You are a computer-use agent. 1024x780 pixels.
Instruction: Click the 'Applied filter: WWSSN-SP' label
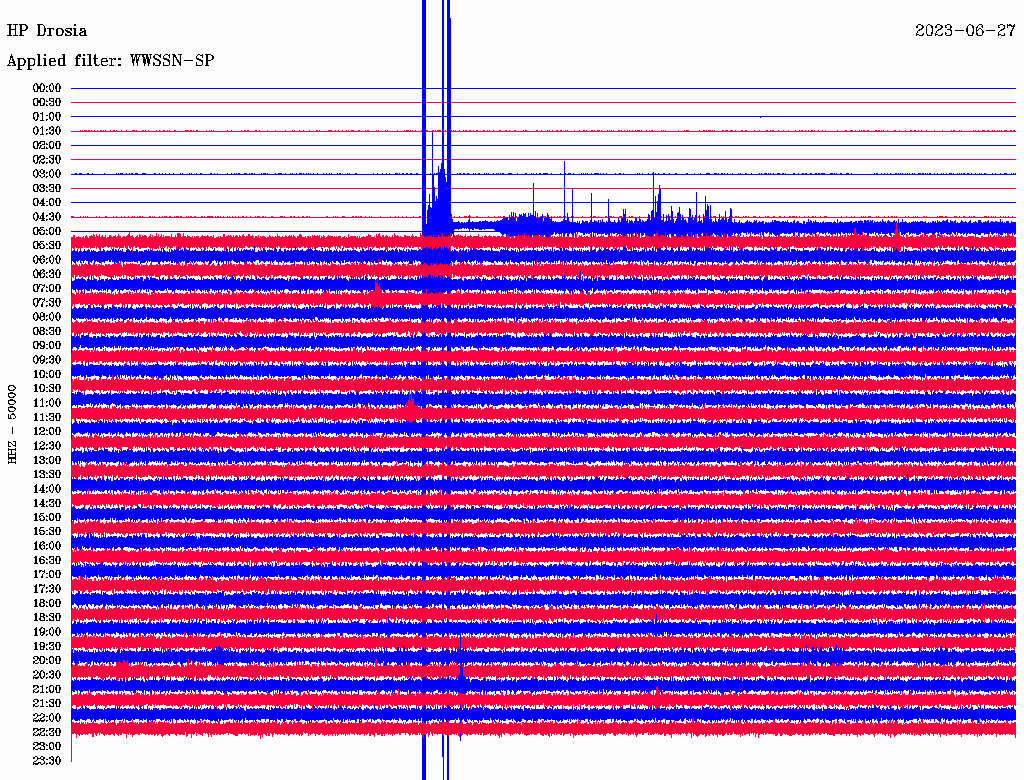(x=110, y=61)
